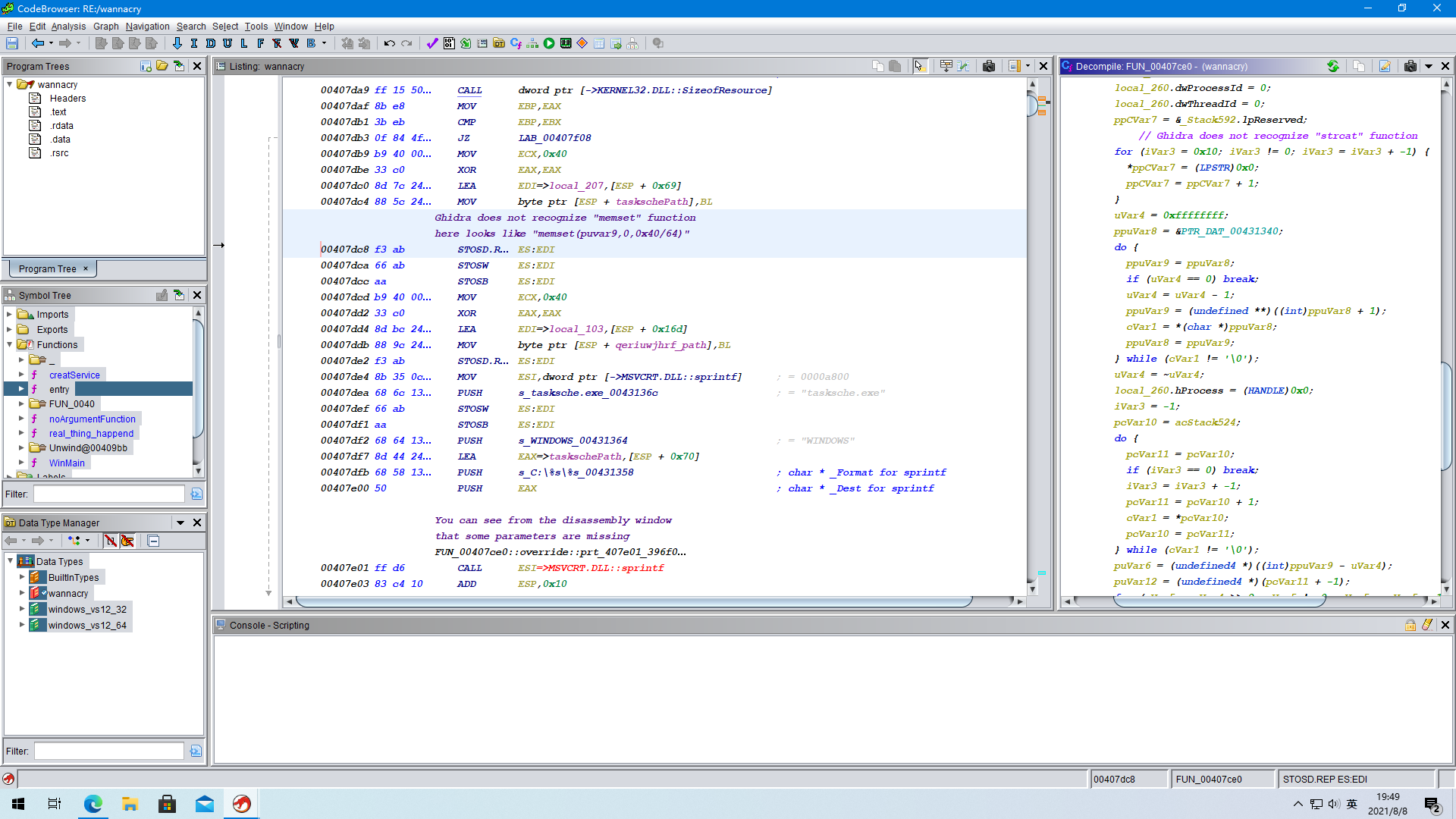This screenshot has width=1456, height=819.
Task: Go to next Undefined (U) navigation button
Action: click(227, 43)
